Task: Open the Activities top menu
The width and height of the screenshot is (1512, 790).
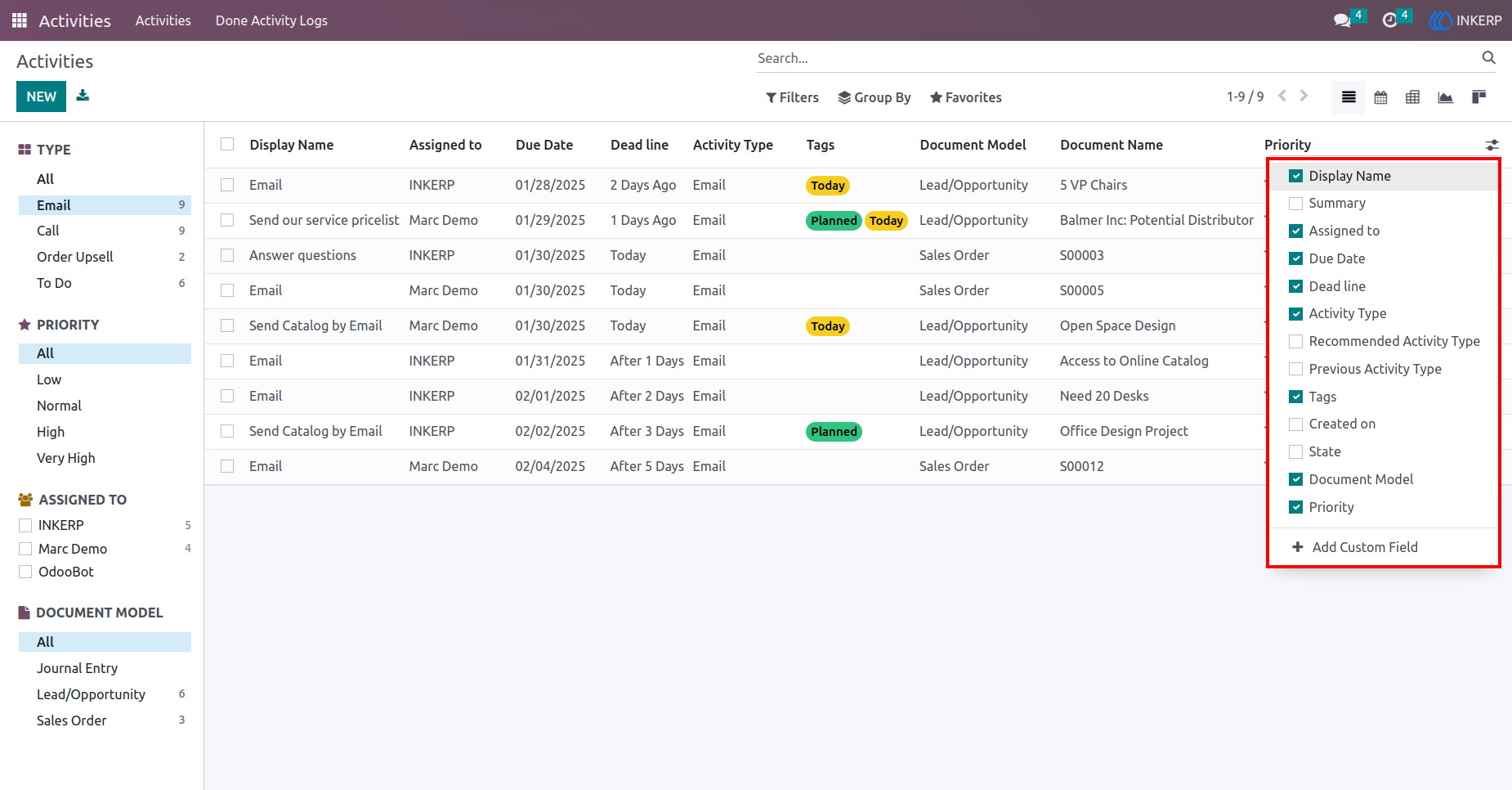Action: click(x=163, y=20)
